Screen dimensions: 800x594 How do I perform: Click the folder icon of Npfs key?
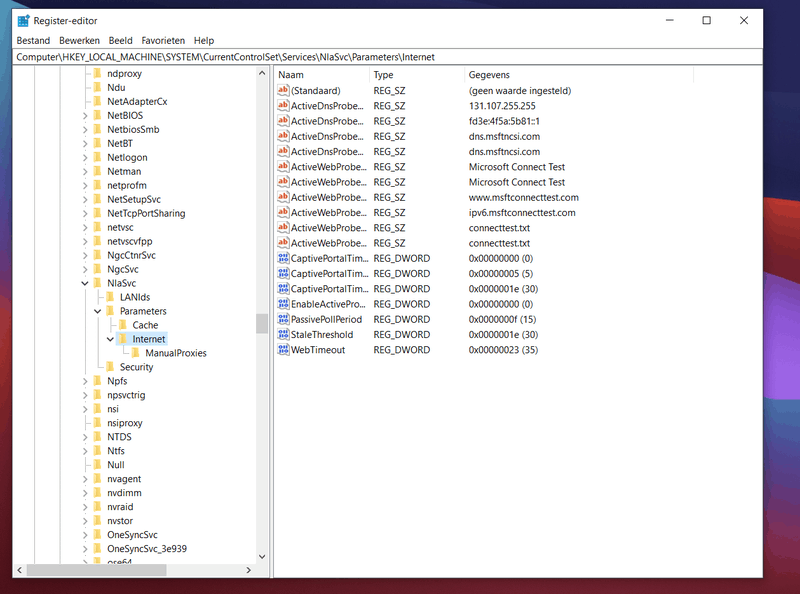point(98,381)
